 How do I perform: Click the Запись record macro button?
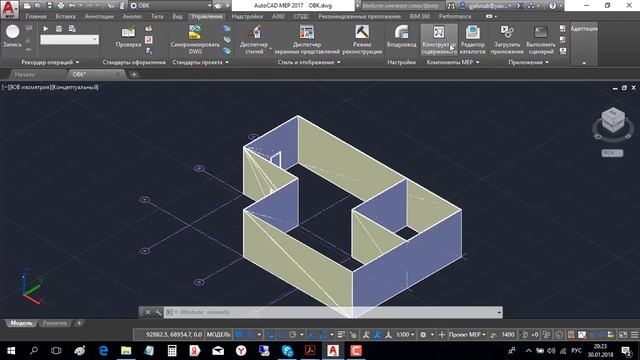point(12,36)
